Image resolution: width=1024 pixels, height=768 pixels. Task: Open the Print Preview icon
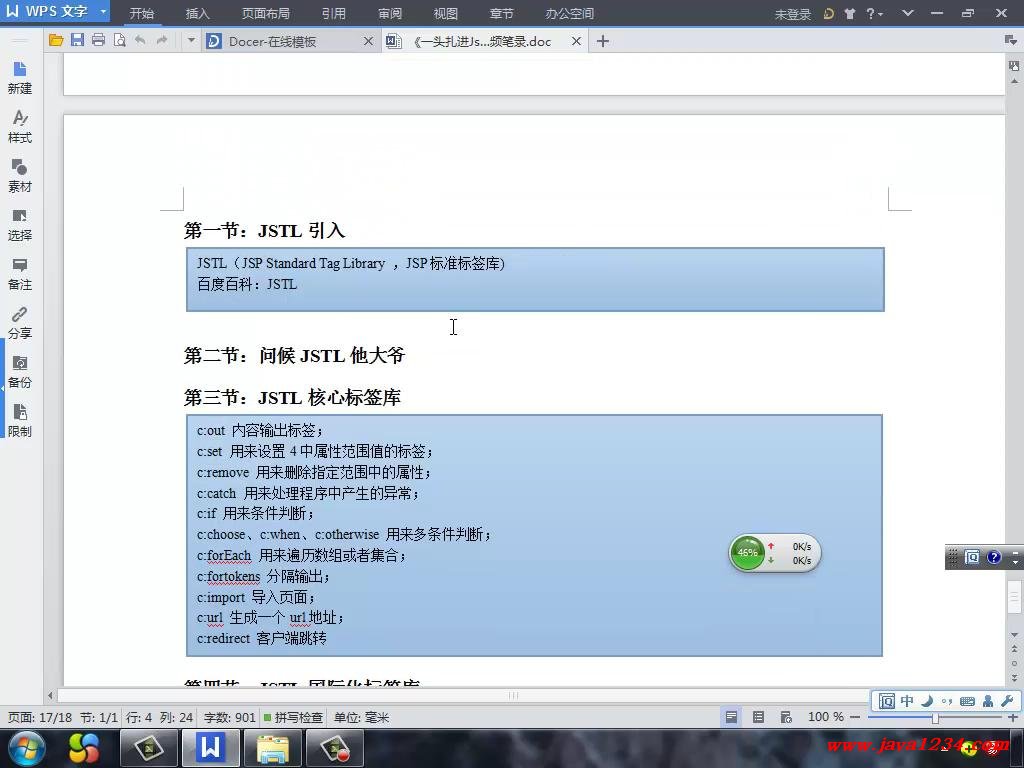[119, 41]
